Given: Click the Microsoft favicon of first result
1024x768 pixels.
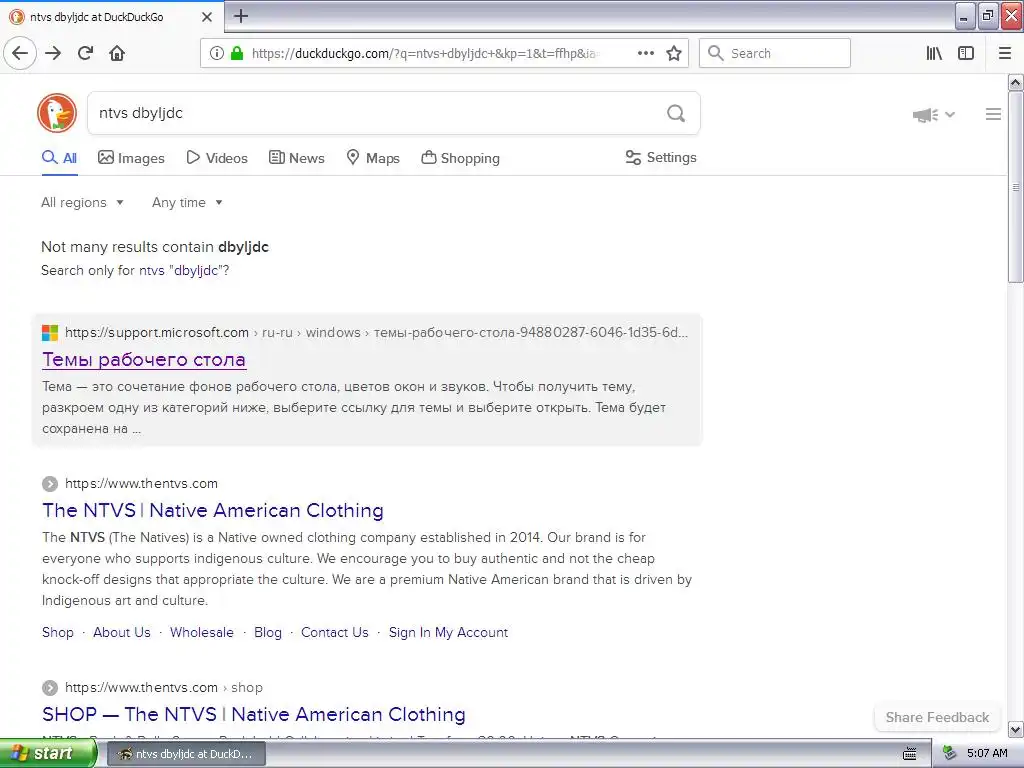Looking at the screenshot, I should click(50, 332).
